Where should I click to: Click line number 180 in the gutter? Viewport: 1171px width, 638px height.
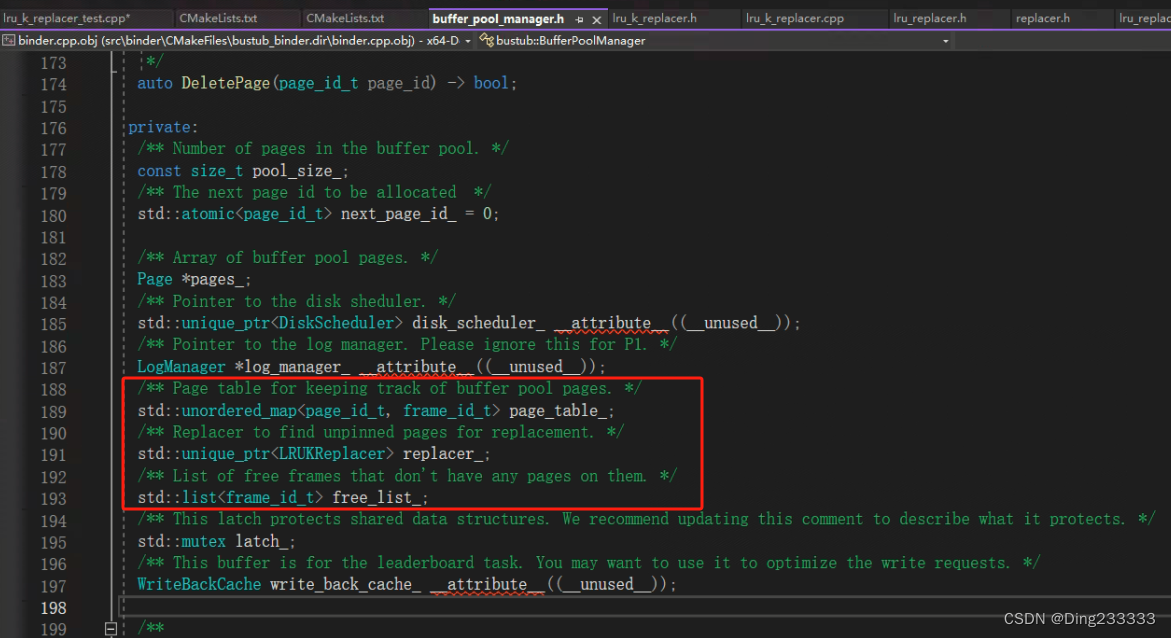(53, 214)
